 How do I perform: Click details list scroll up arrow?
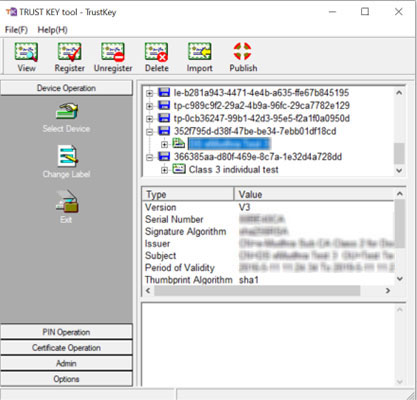click(x=400, y=194)
